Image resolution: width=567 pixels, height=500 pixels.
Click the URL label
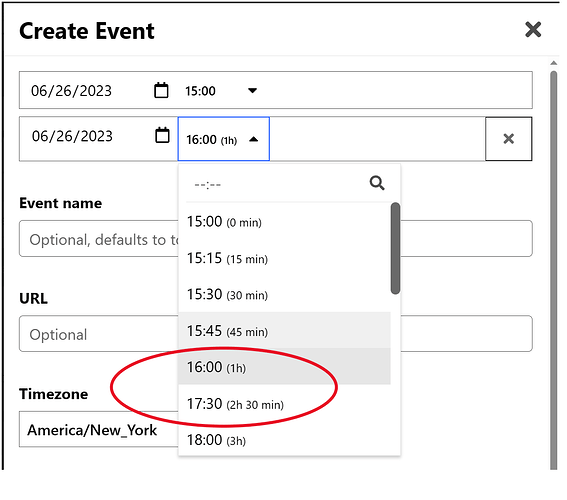33,299
